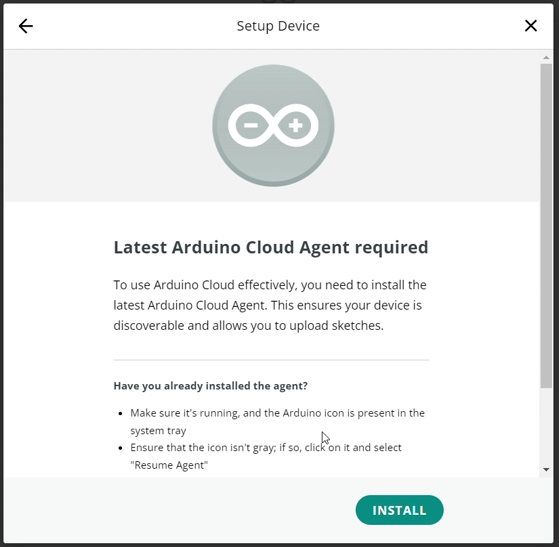Viewport: 559px width, 547px height.
Task: Click the gray footer area beside Install
Action: pyautogui.click(x=178, y=510)
